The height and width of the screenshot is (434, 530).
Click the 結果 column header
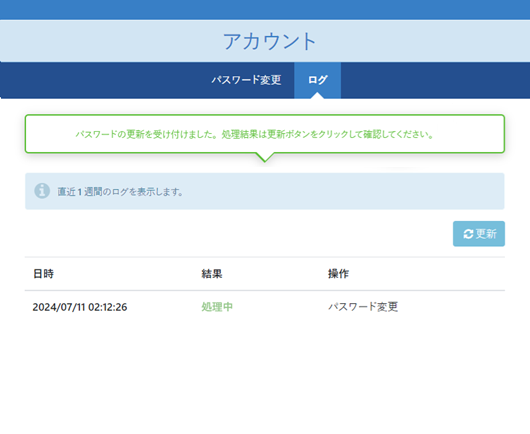[212, 273]
